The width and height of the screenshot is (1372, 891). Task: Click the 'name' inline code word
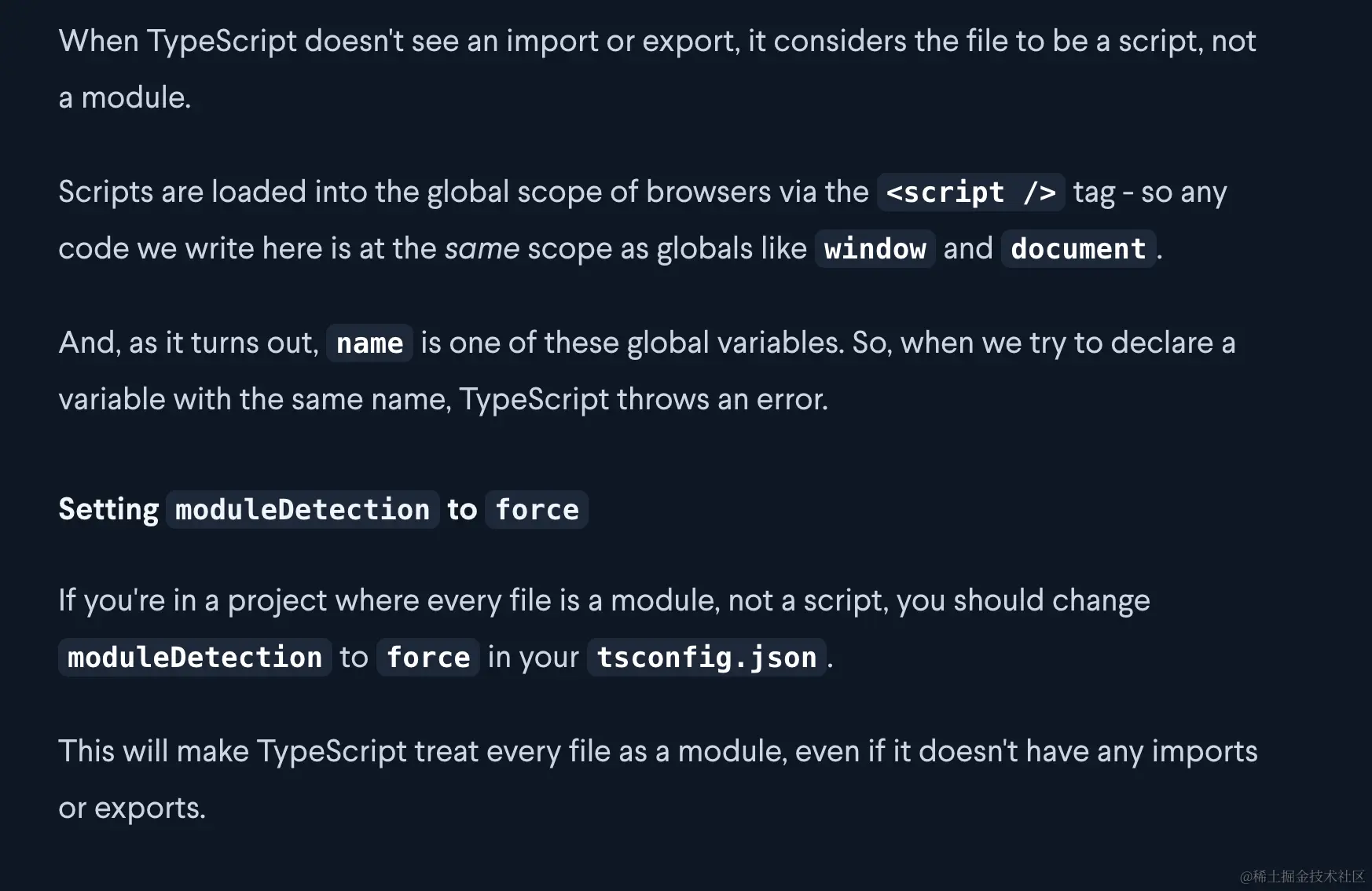pos(369,343)
